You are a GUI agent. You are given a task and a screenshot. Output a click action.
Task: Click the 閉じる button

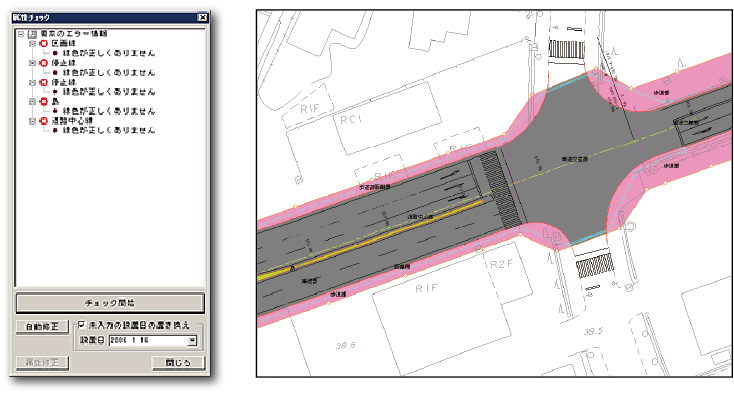178,363
